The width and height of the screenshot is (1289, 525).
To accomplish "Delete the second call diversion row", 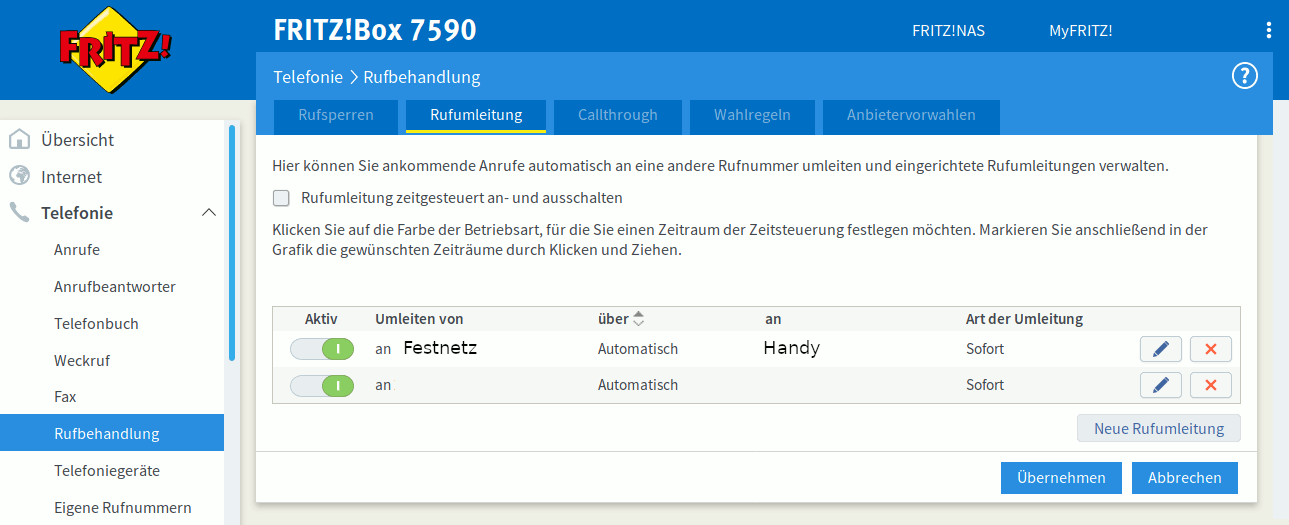I will tap(1210, 385).
